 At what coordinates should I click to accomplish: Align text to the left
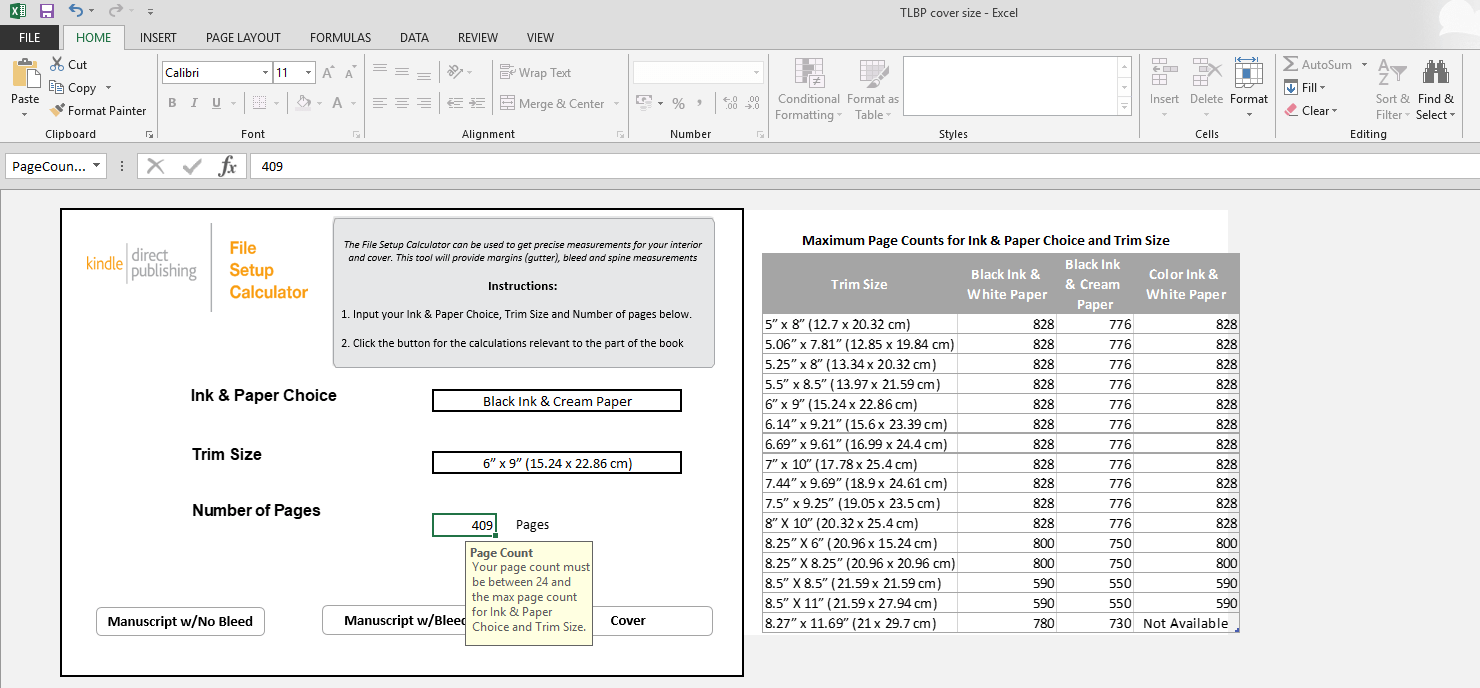click(x=380, y=103)
